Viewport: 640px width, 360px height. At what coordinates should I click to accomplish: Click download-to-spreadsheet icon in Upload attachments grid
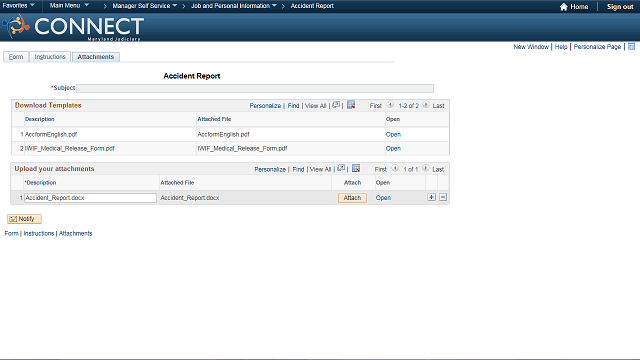click(x=356, y=168)
